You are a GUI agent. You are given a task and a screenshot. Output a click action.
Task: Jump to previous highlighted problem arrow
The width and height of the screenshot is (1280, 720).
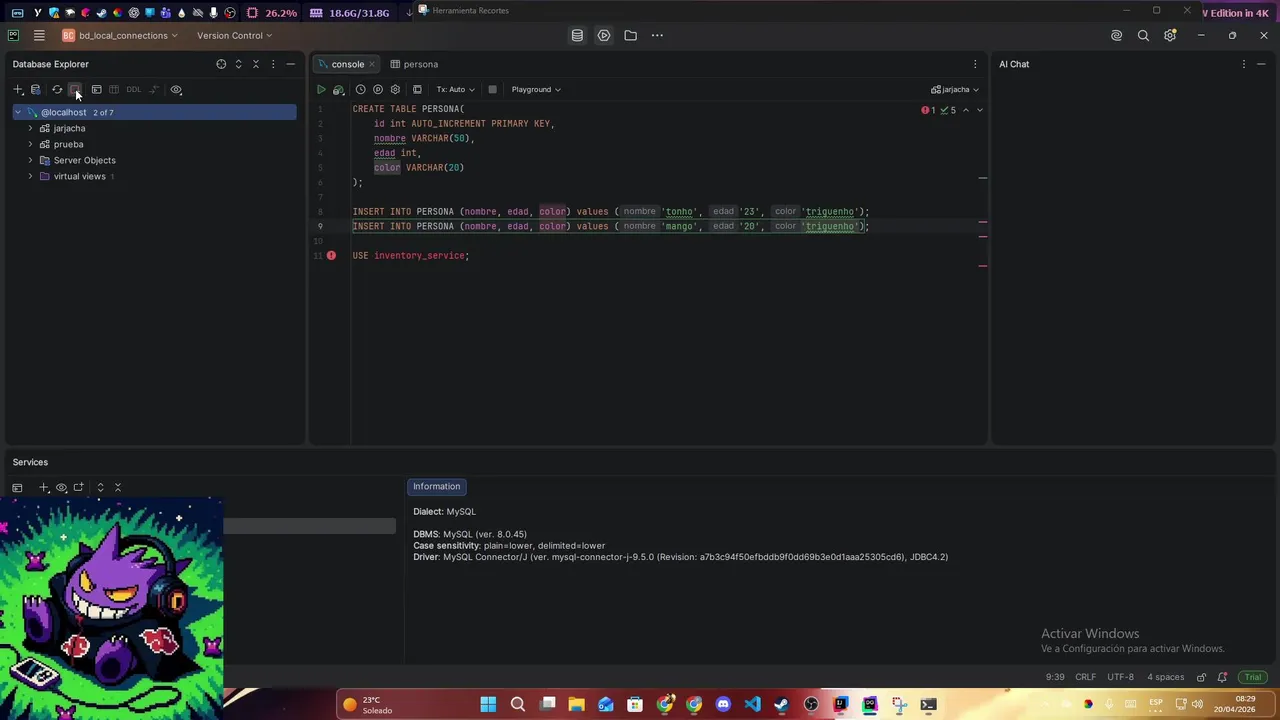pos(966,110)
